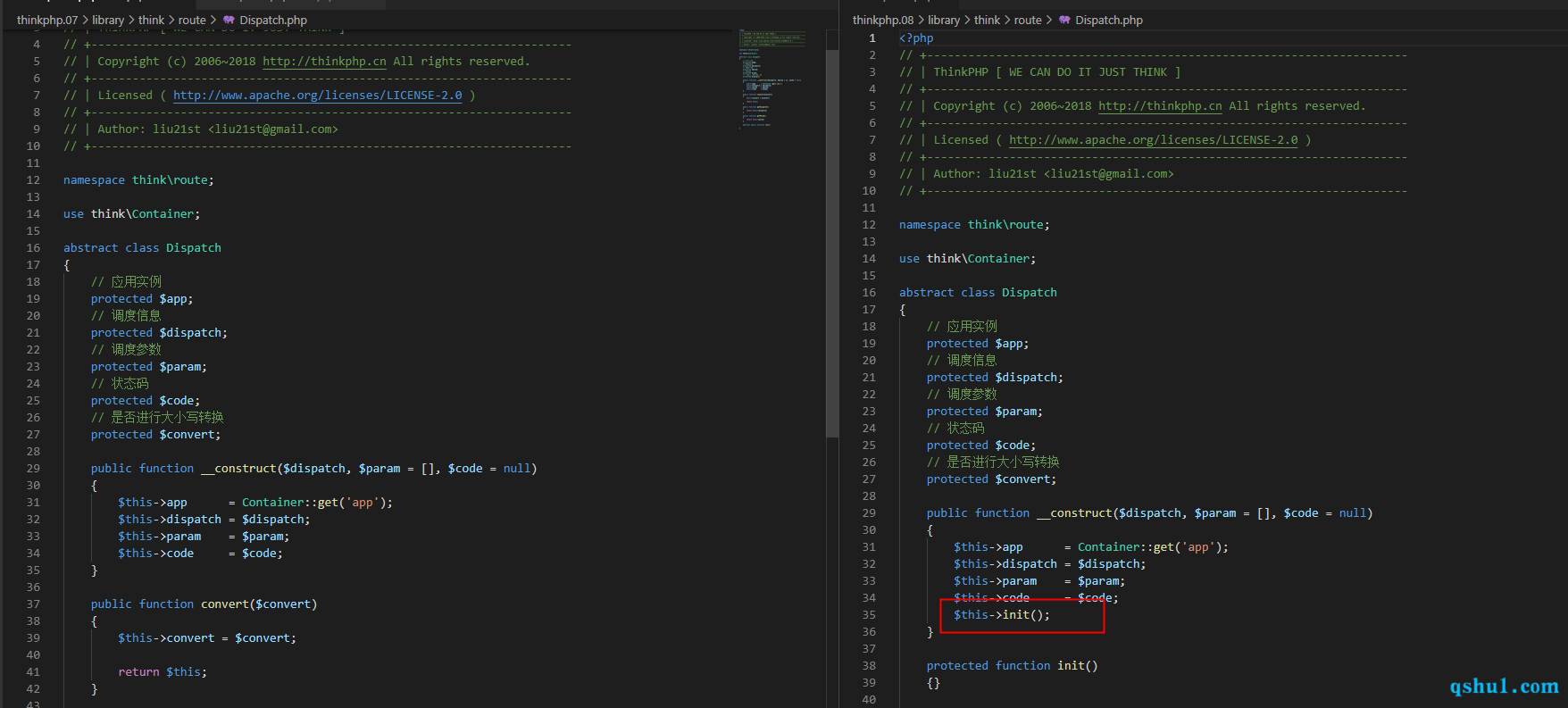The image size is (1568, 708).
Task: Click 'return $this;' in thinkphp.07 editor
Action: click(163, 672)
